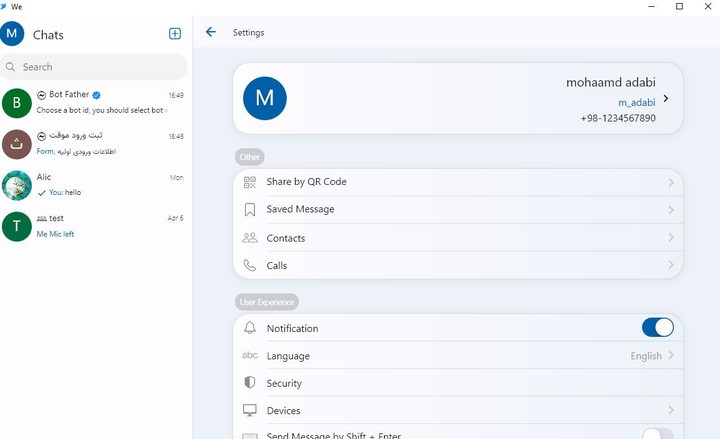Go back using the Settings arrow
Image resolution: width=720 pixels, height=439 pixels.
[x=211, y=32]
